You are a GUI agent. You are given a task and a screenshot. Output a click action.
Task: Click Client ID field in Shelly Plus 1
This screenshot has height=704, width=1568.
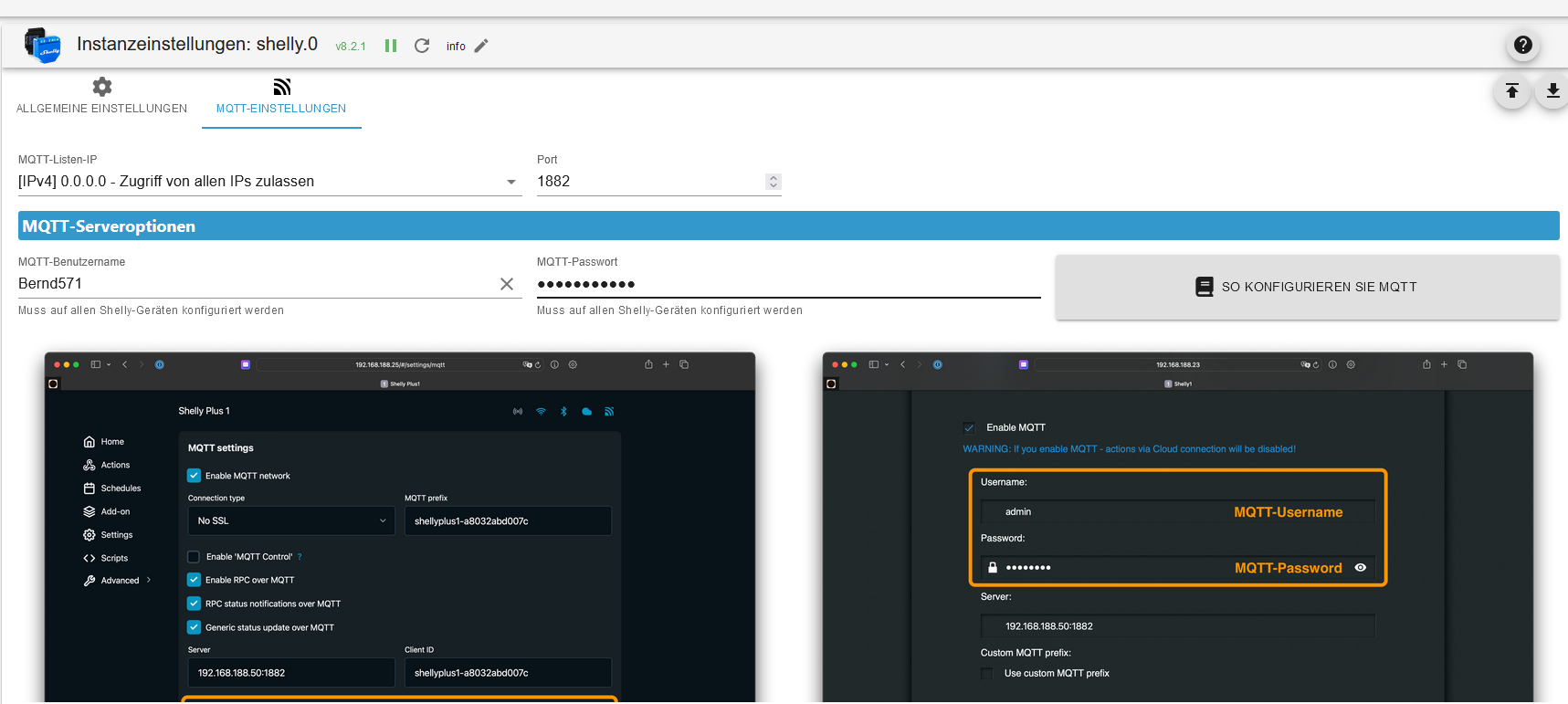(508, 673)
